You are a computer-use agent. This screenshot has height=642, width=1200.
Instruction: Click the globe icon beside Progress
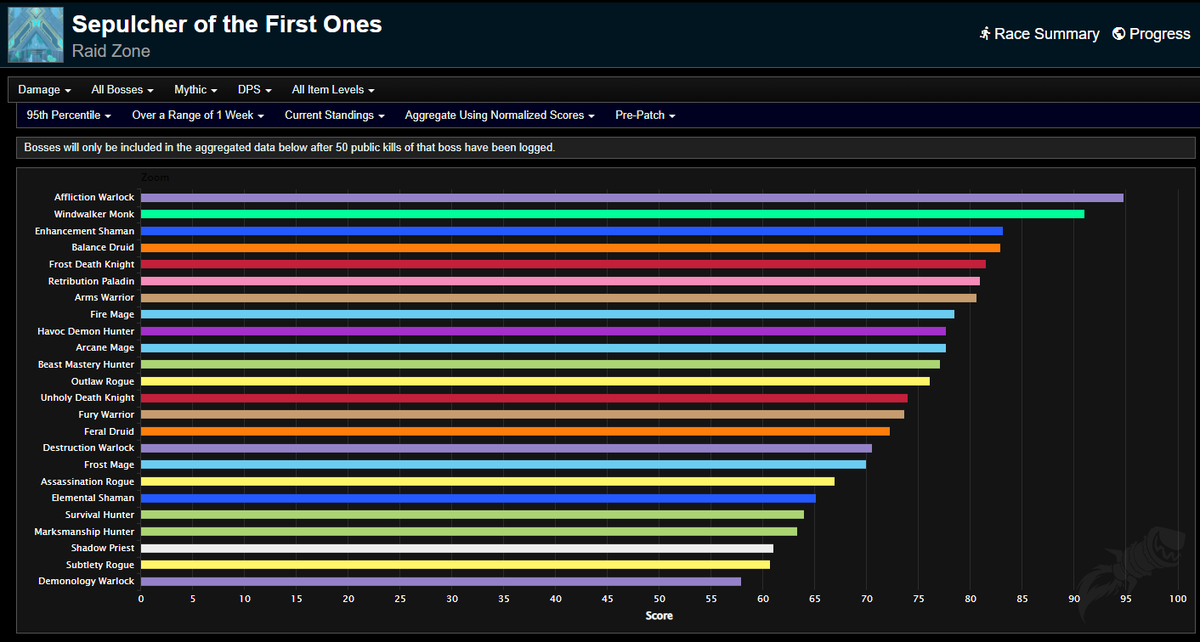click(1118, 34)
